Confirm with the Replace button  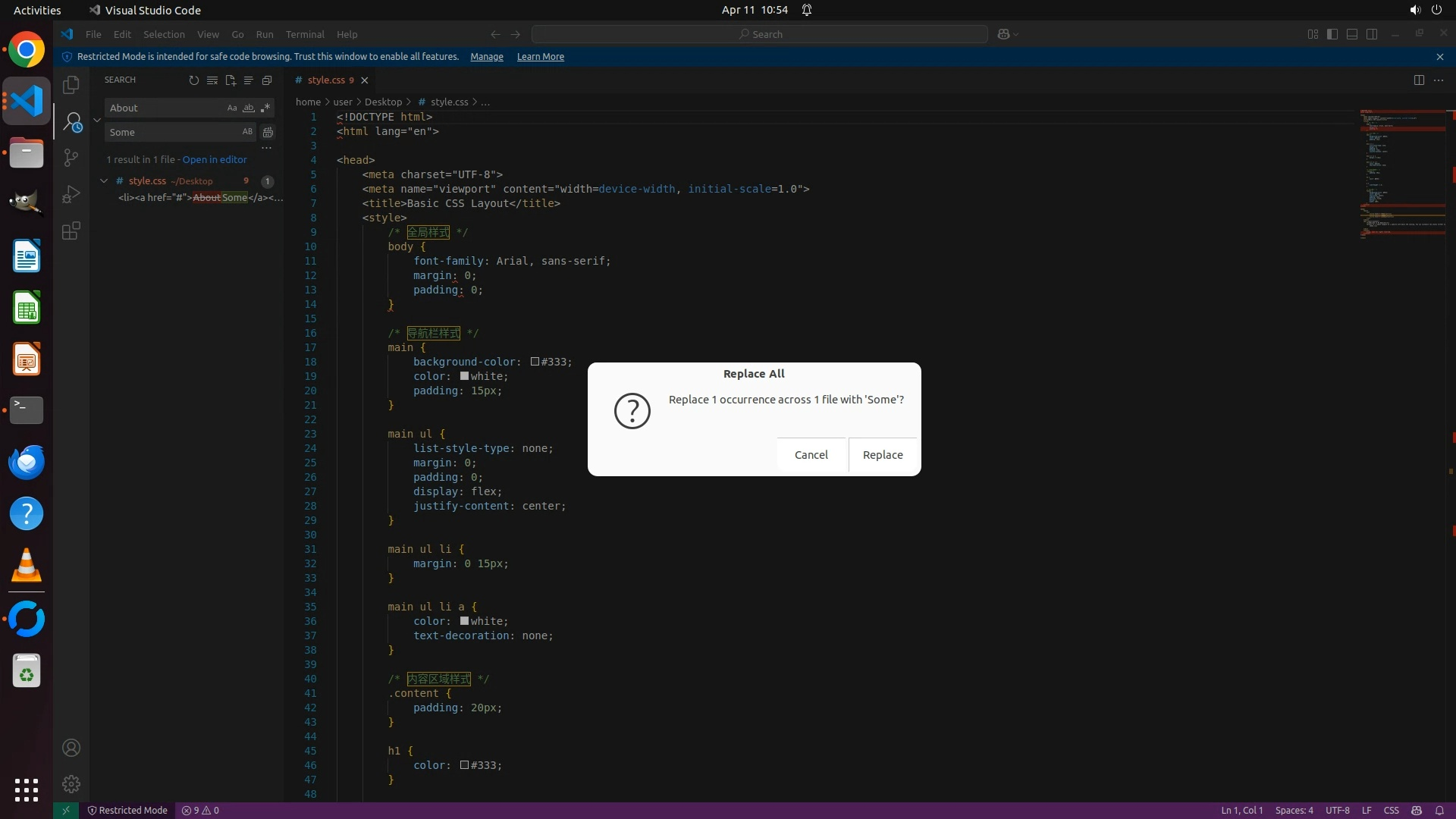click(883, 455)
